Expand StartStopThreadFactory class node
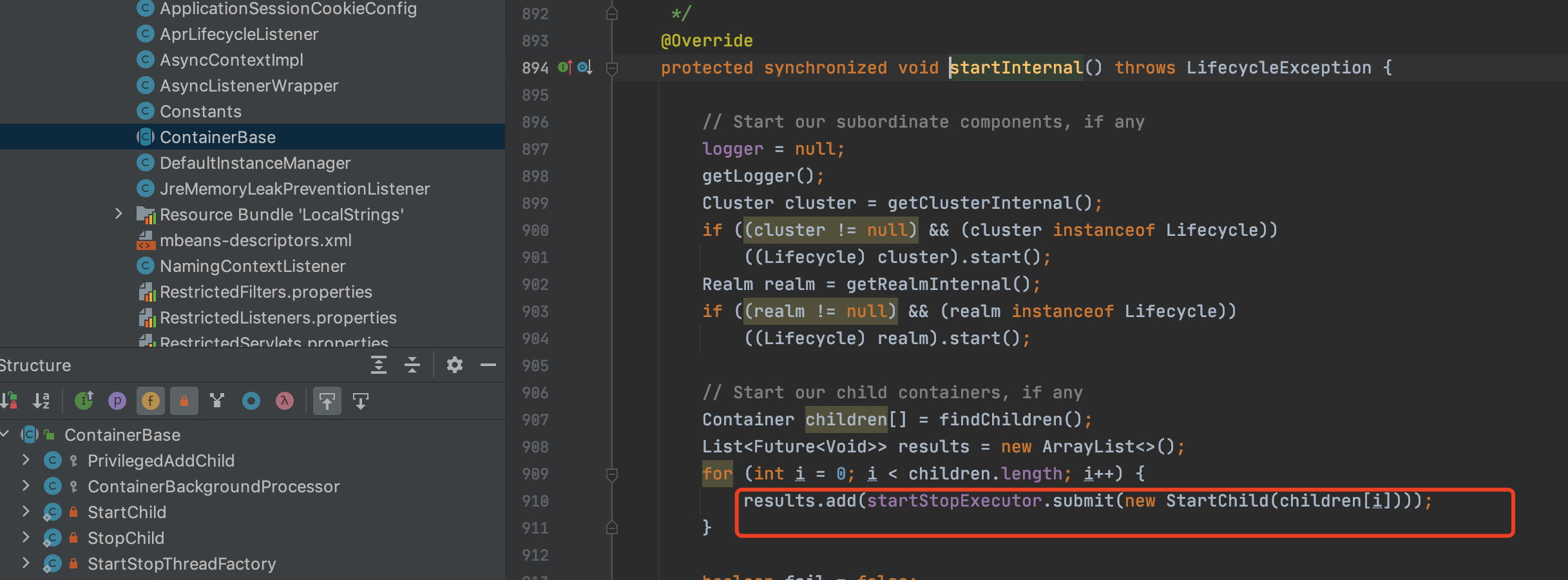Screen dimensions: 1568x580 26,563
